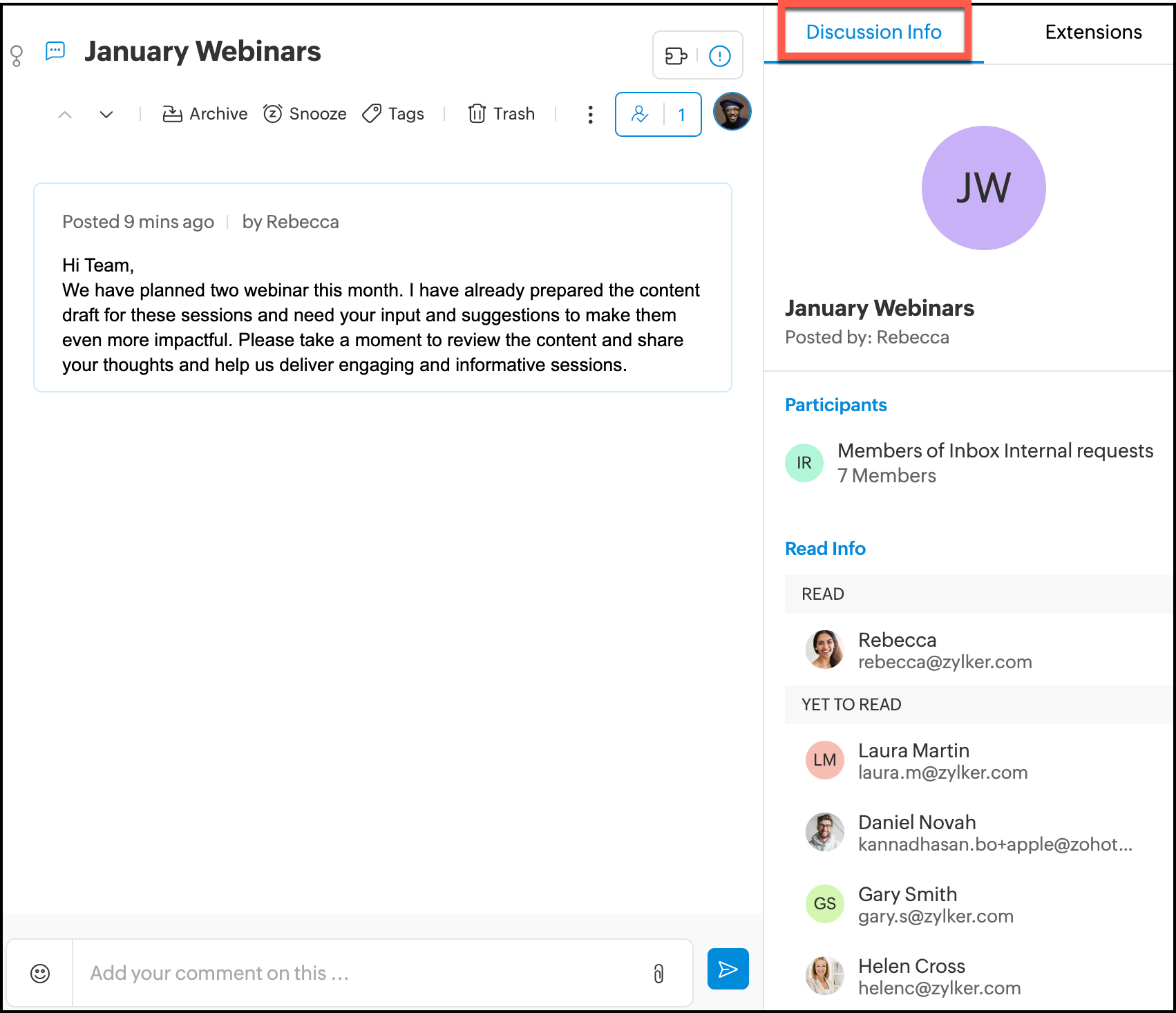This screenshot has height=1013, width=1176.
Task: Click the comment input field
Action: [359, 974]
